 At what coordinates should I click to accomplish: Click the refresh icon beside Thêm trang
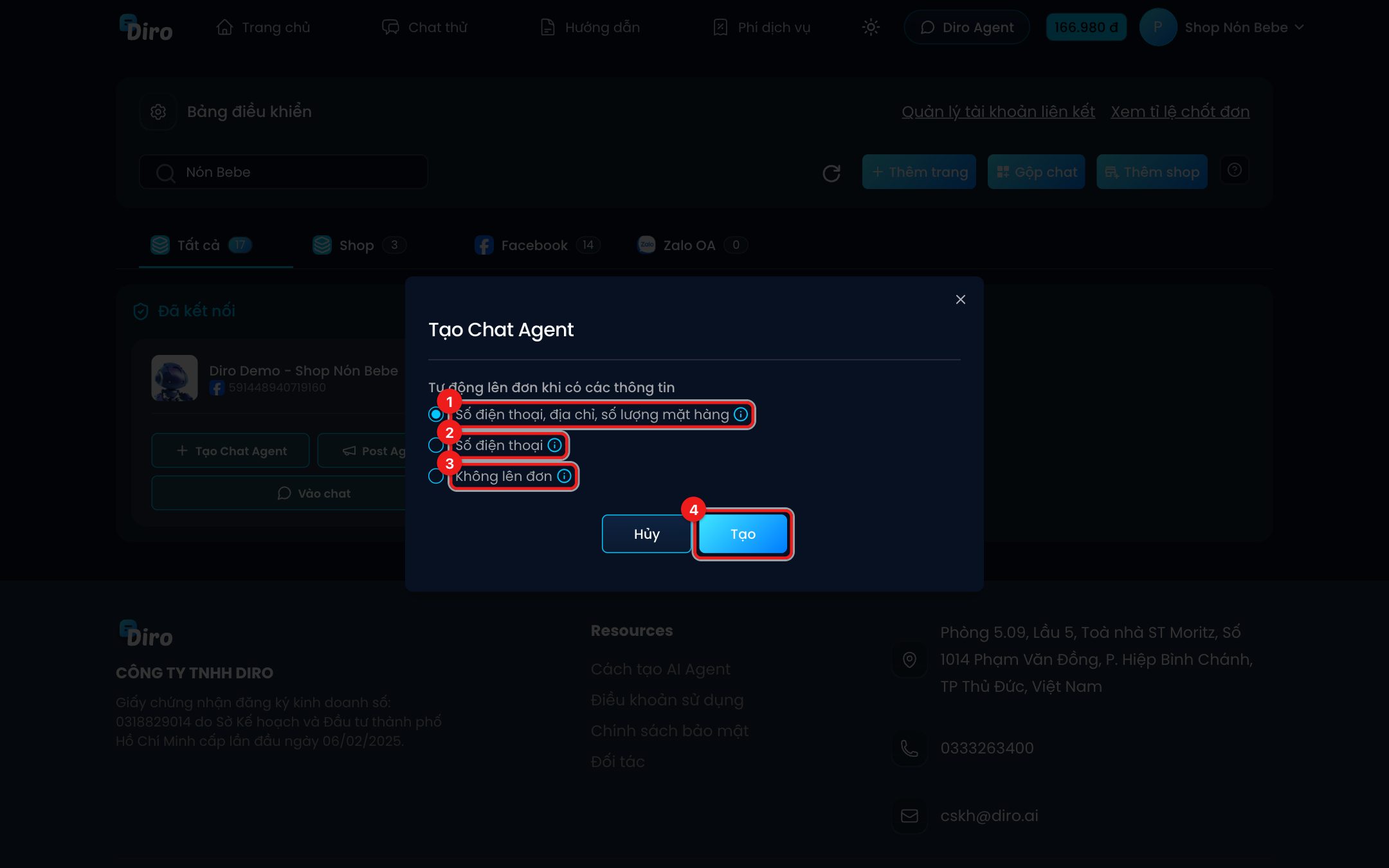pos(831,173)
